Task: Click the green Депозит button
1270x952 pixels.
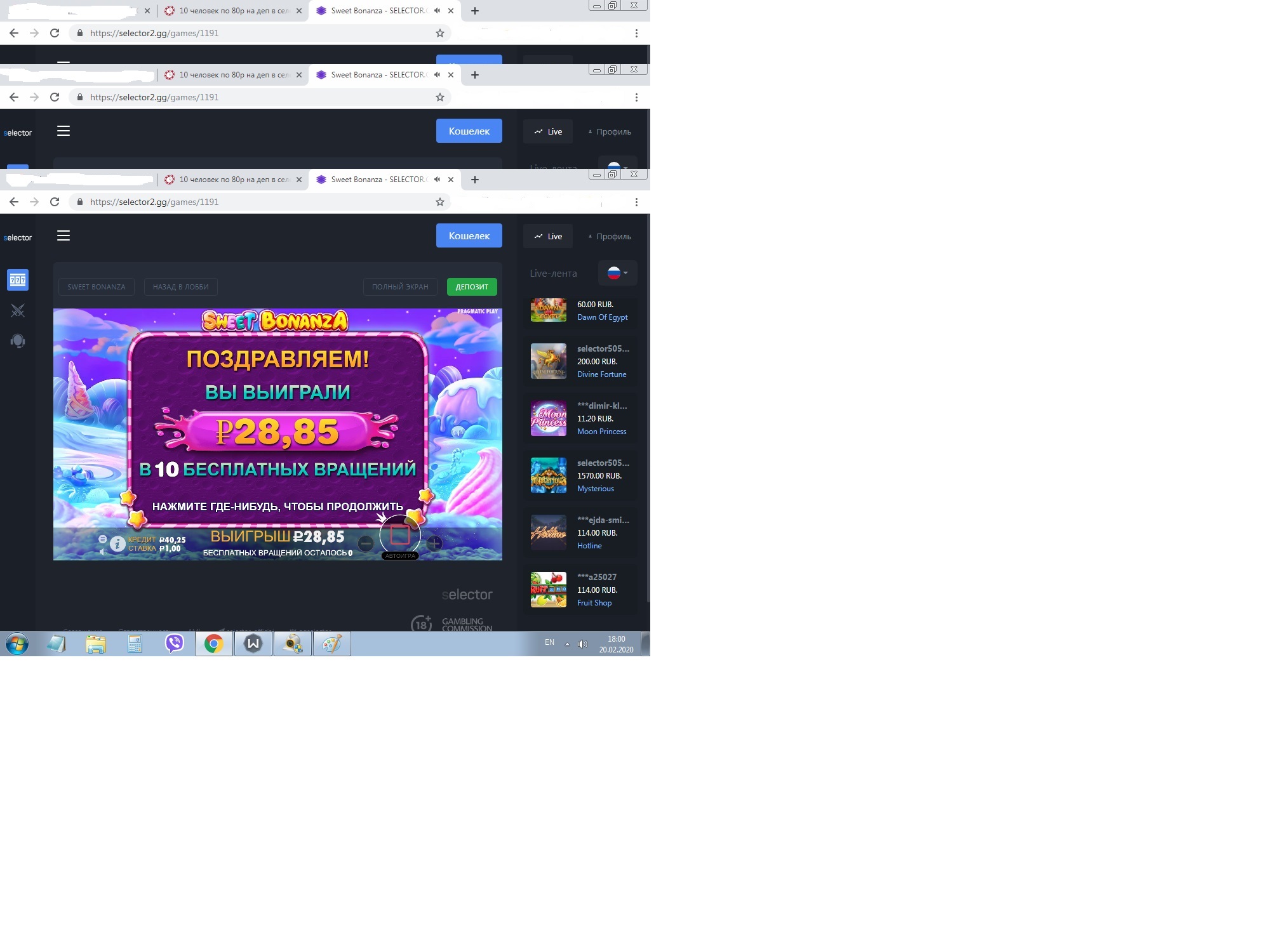Action: point(472,287)
